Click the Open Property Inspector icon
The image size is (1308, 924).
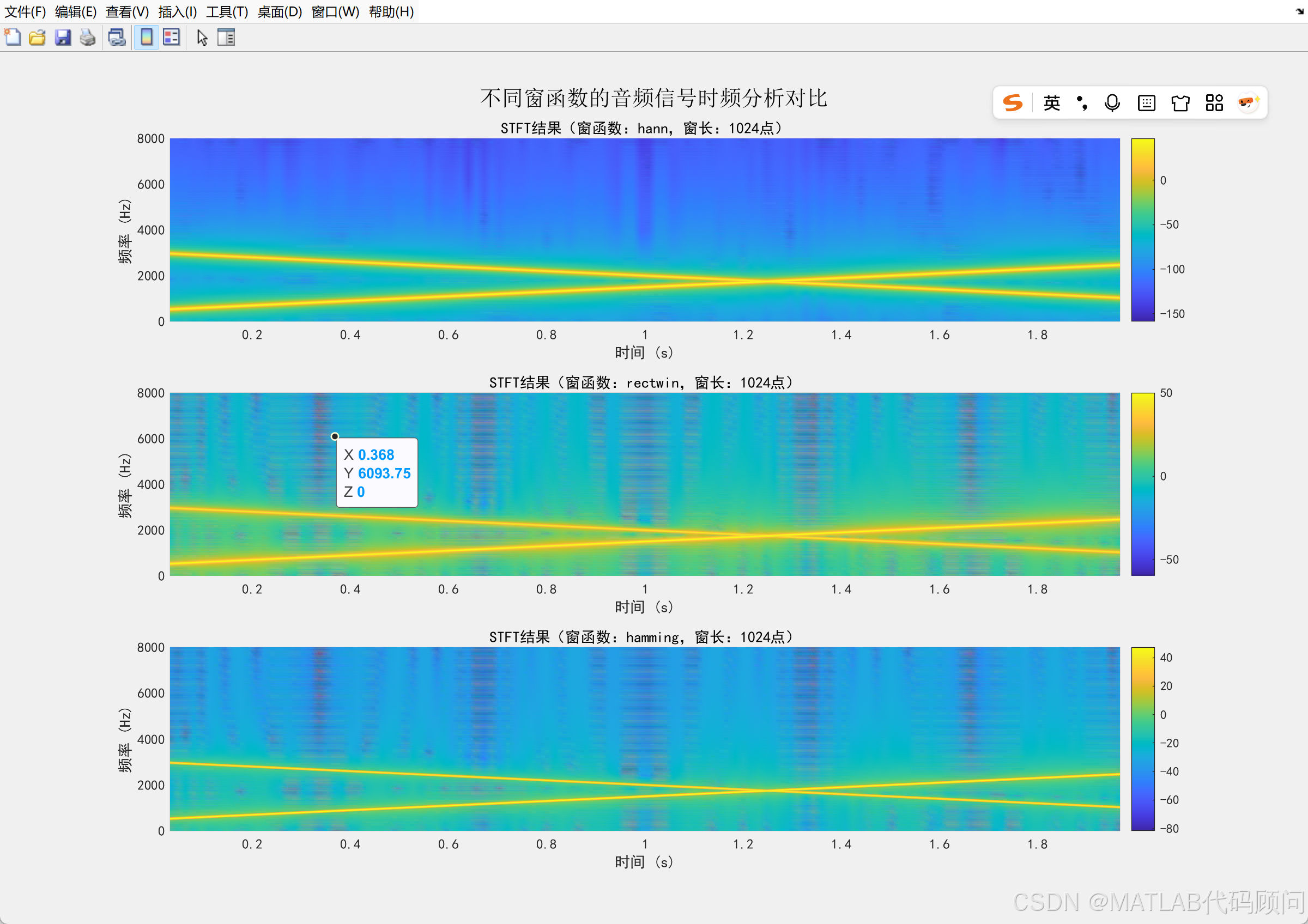pyautogui.click(x=226, y=38)
